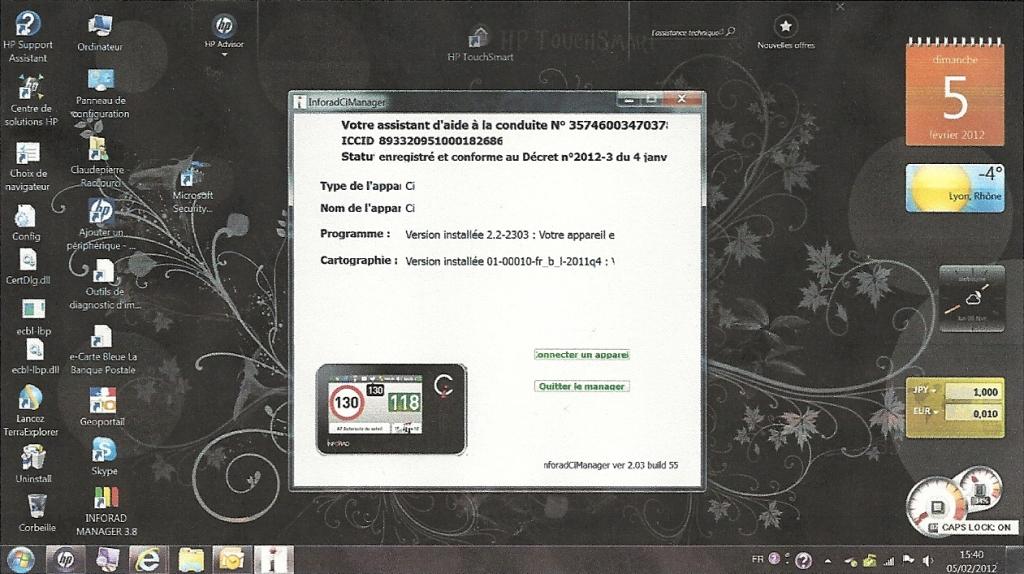This screenshot has width=1024, height=574.
Task: Click the FR language indicator
Action: coord(758,560)
